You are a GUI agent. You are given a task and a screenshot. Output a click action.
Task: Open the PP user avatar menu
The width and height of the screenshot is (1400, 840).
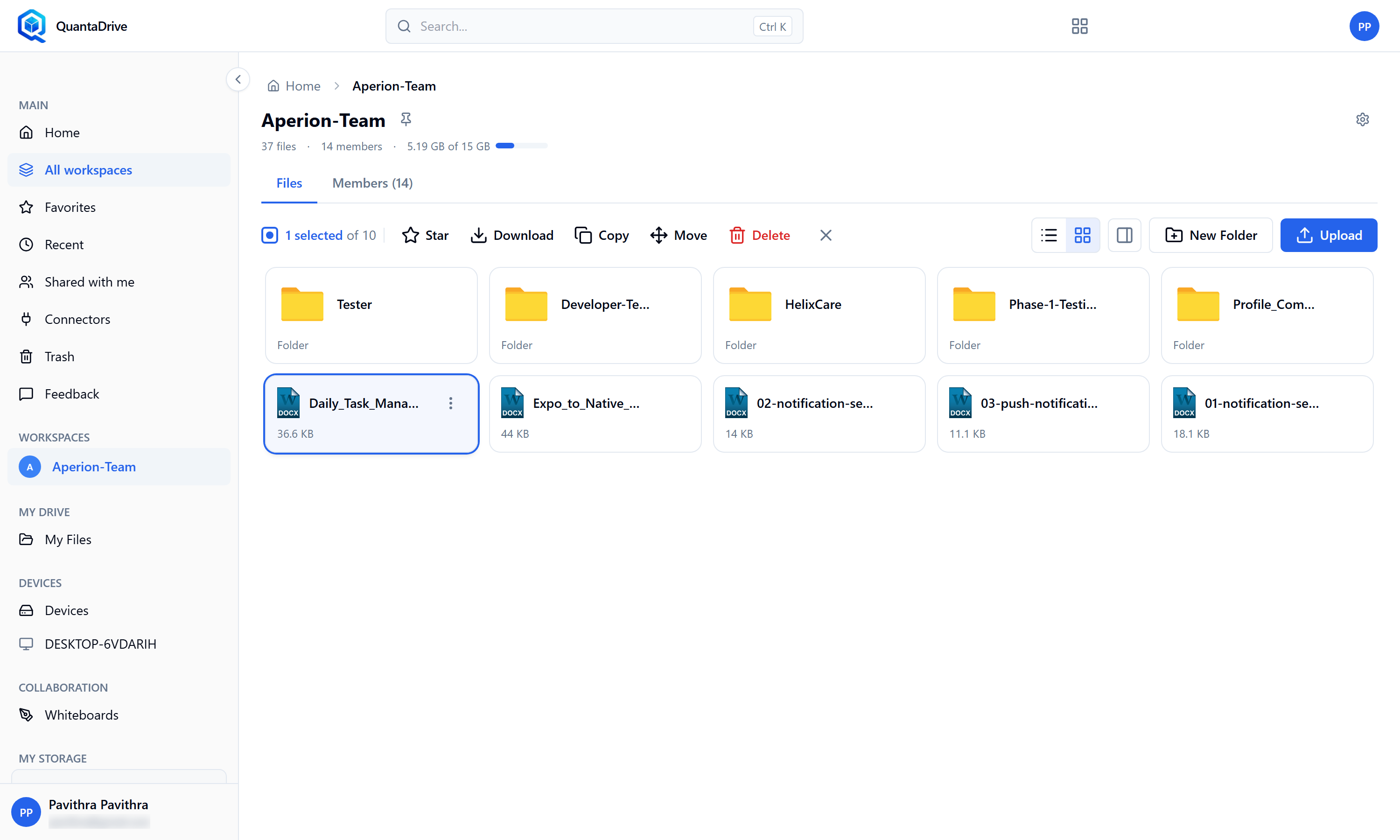(1364, 26)
